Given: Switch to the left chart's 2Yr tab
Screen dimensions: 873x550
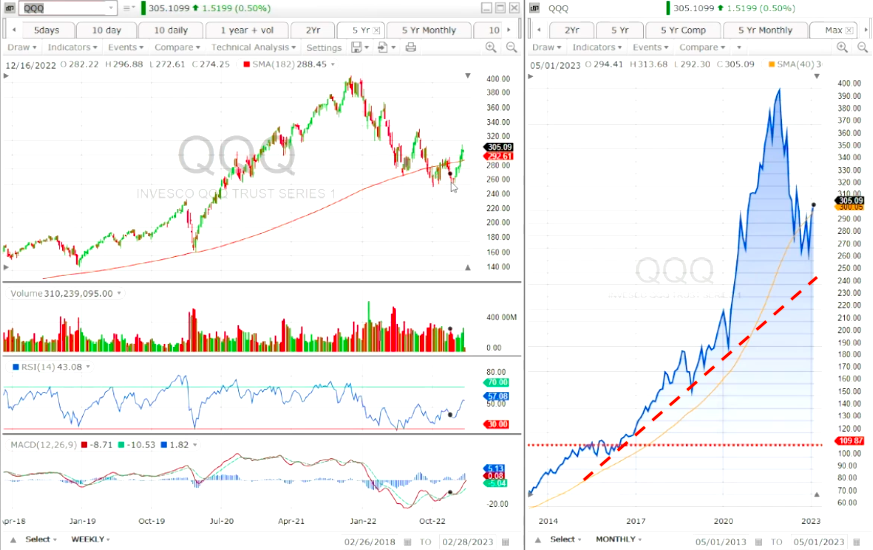Looking at the screenshot, I should point(312,30).
